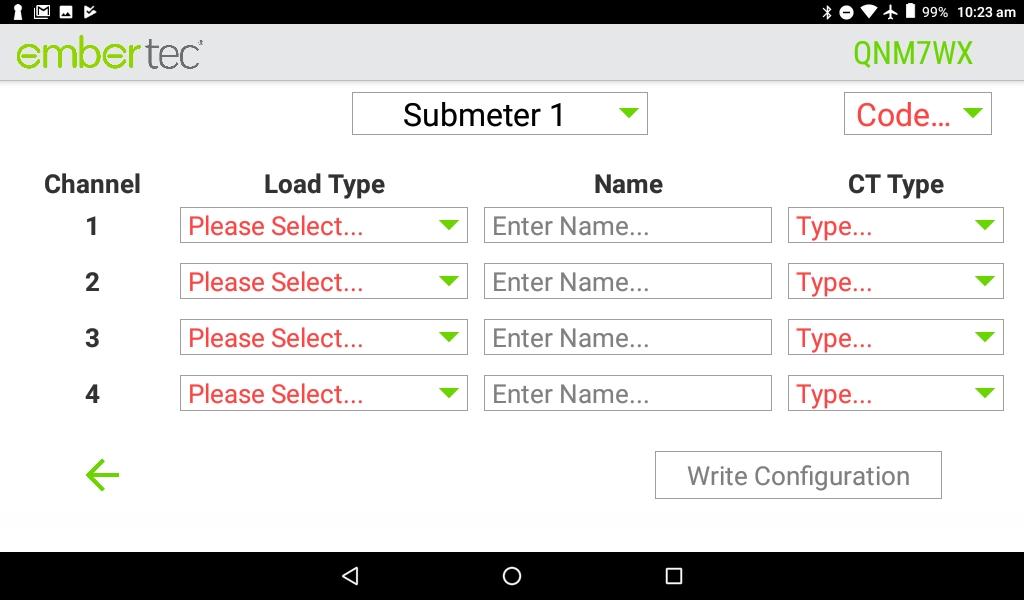Select Load Type for channel 3
Image resolution: width=1024 pixels, height=600 pixels.
pos(324,337)
